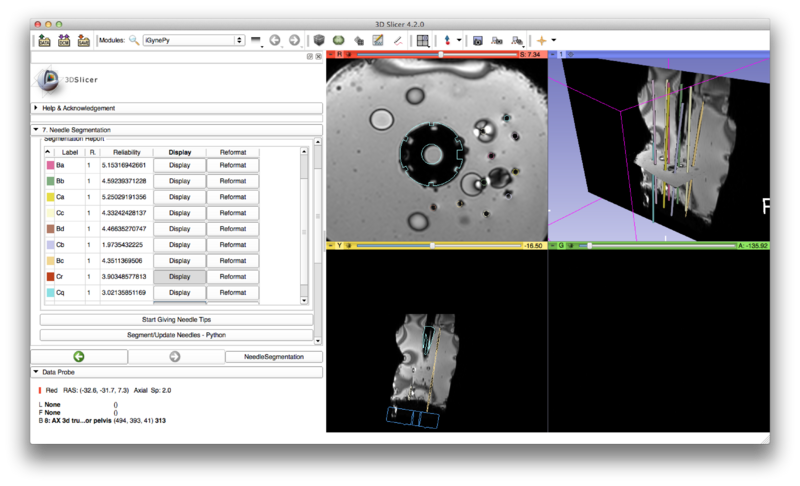Open the view layout selector icon
This screenshot has width=800, height=486.
[x=423, y=41]
